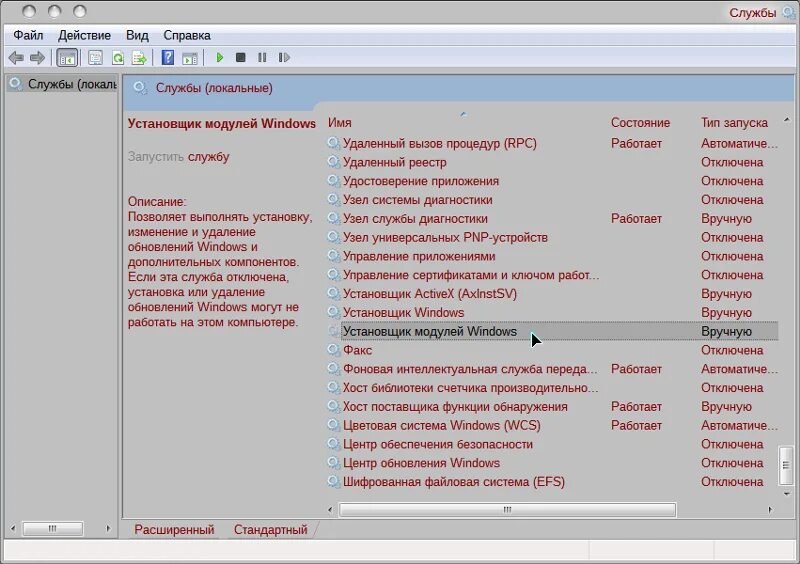Click the Службы (локальные) header icon
This screenshot has height=564, width=800.
(140, 88)
